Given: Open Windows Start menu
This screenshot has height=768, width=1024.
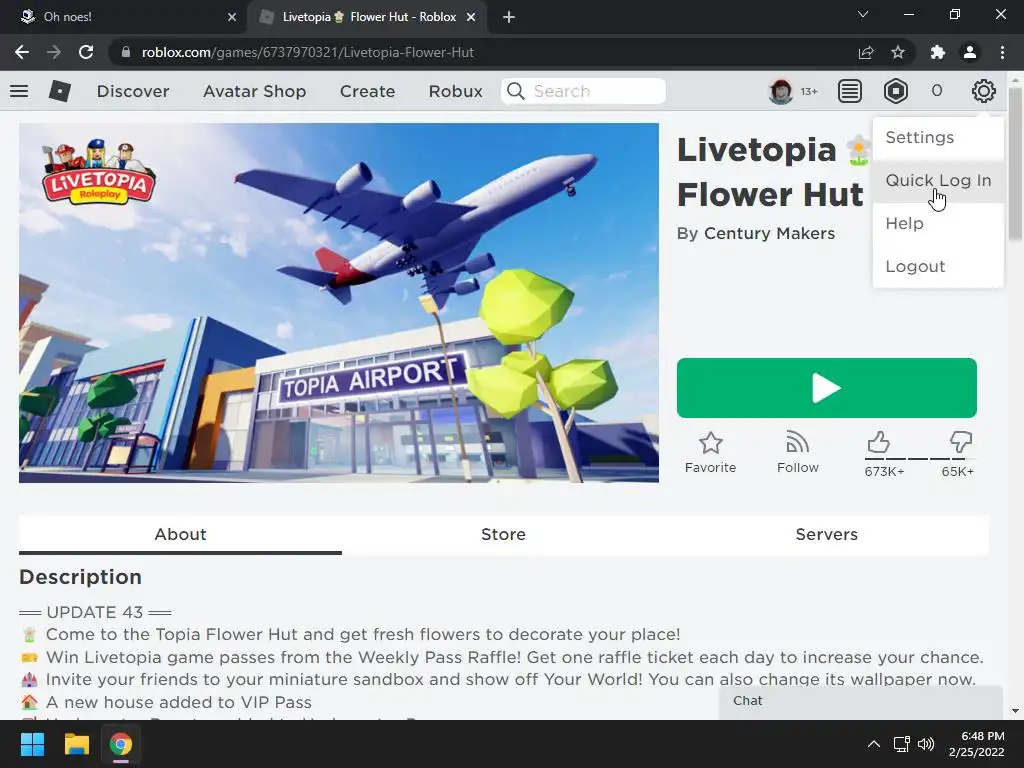Looking at the screenshot, I should point(32,744).
